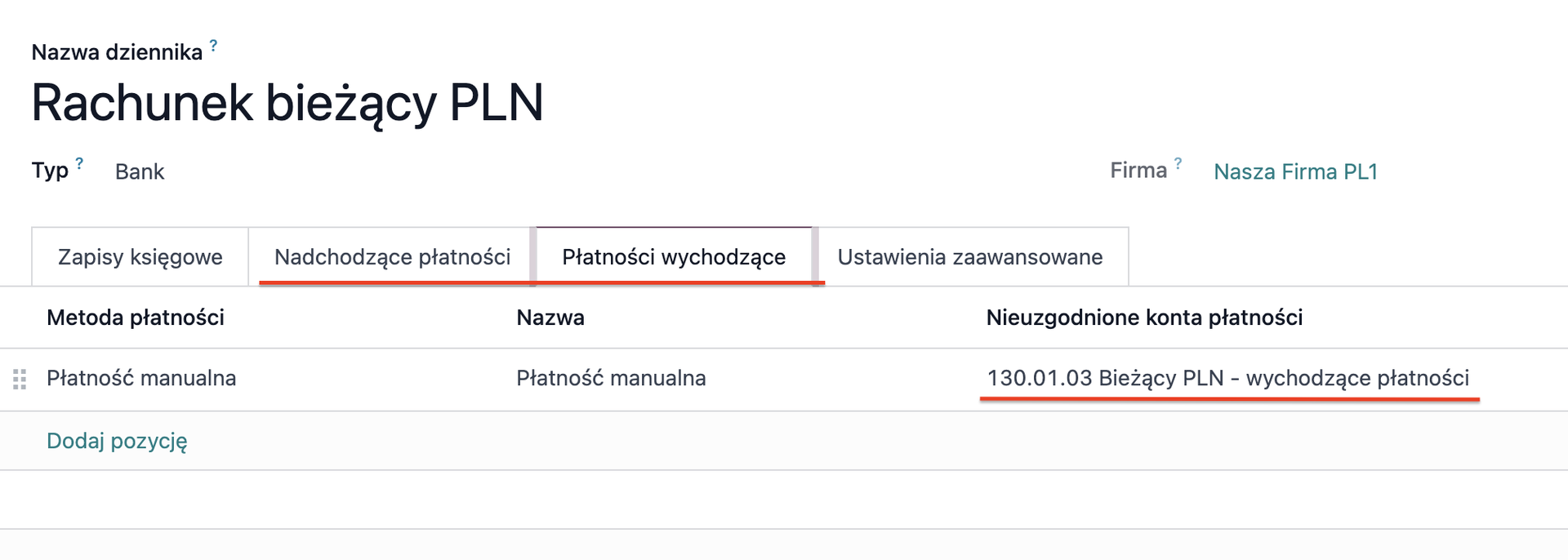
Task: Click the Dodaj pozycję link
Action: (117, 441)
